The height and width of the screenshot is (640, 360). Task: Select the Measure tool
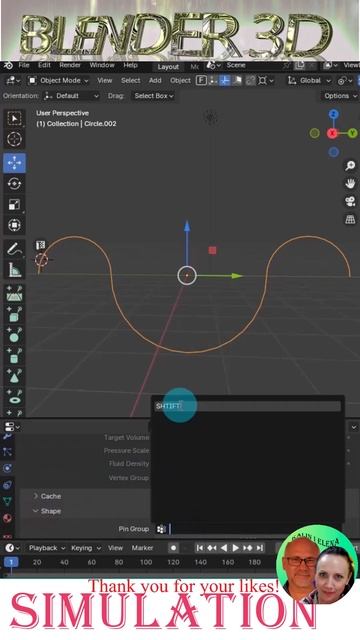point(14,269)
